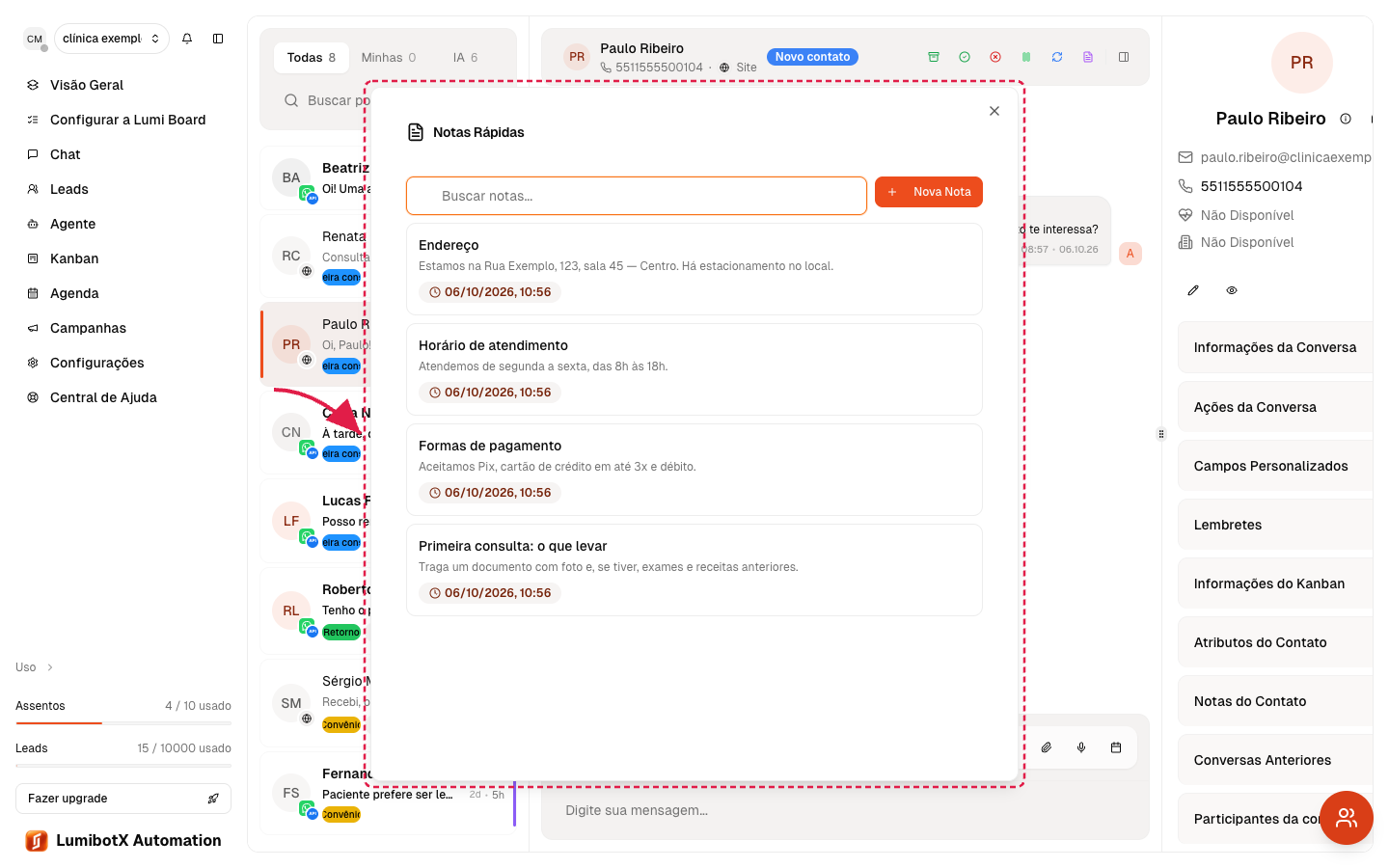Click the Buscar notas search field

(x=637, y=196)
